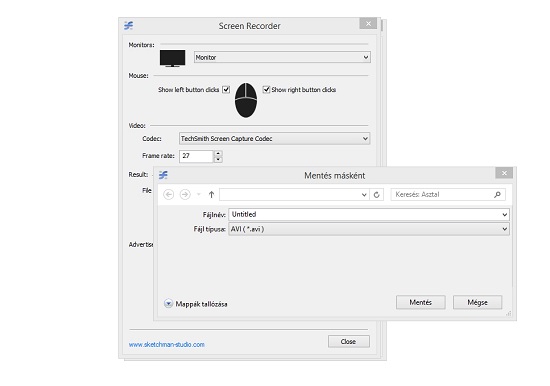Toggle Show left button clicks checkbox
550x386 pixels.
tap(226, 89)
